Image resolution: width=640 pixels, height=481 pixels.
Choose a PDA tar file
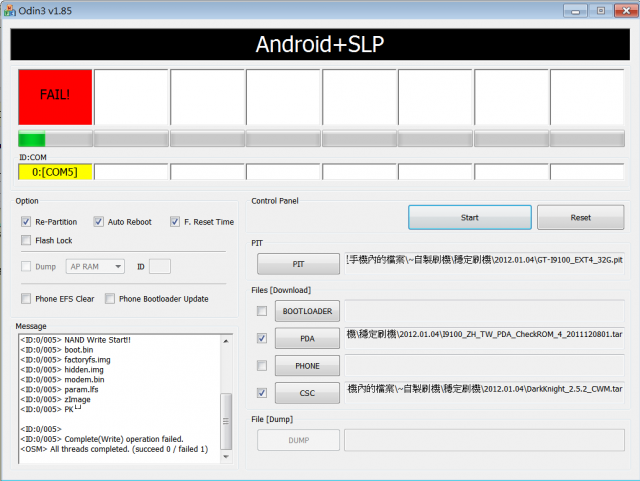(x=307, y=338)
